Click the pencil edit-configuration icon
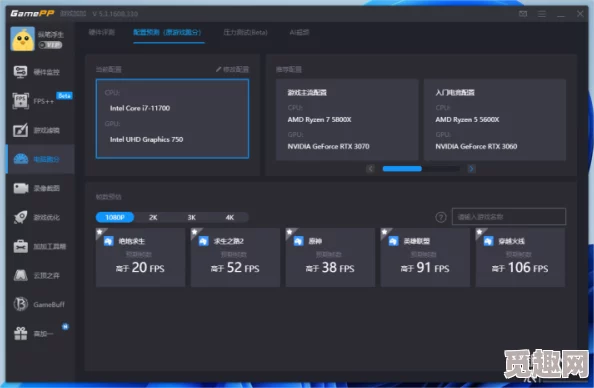Viewport: 594px width, 388px height. point(218,69)
